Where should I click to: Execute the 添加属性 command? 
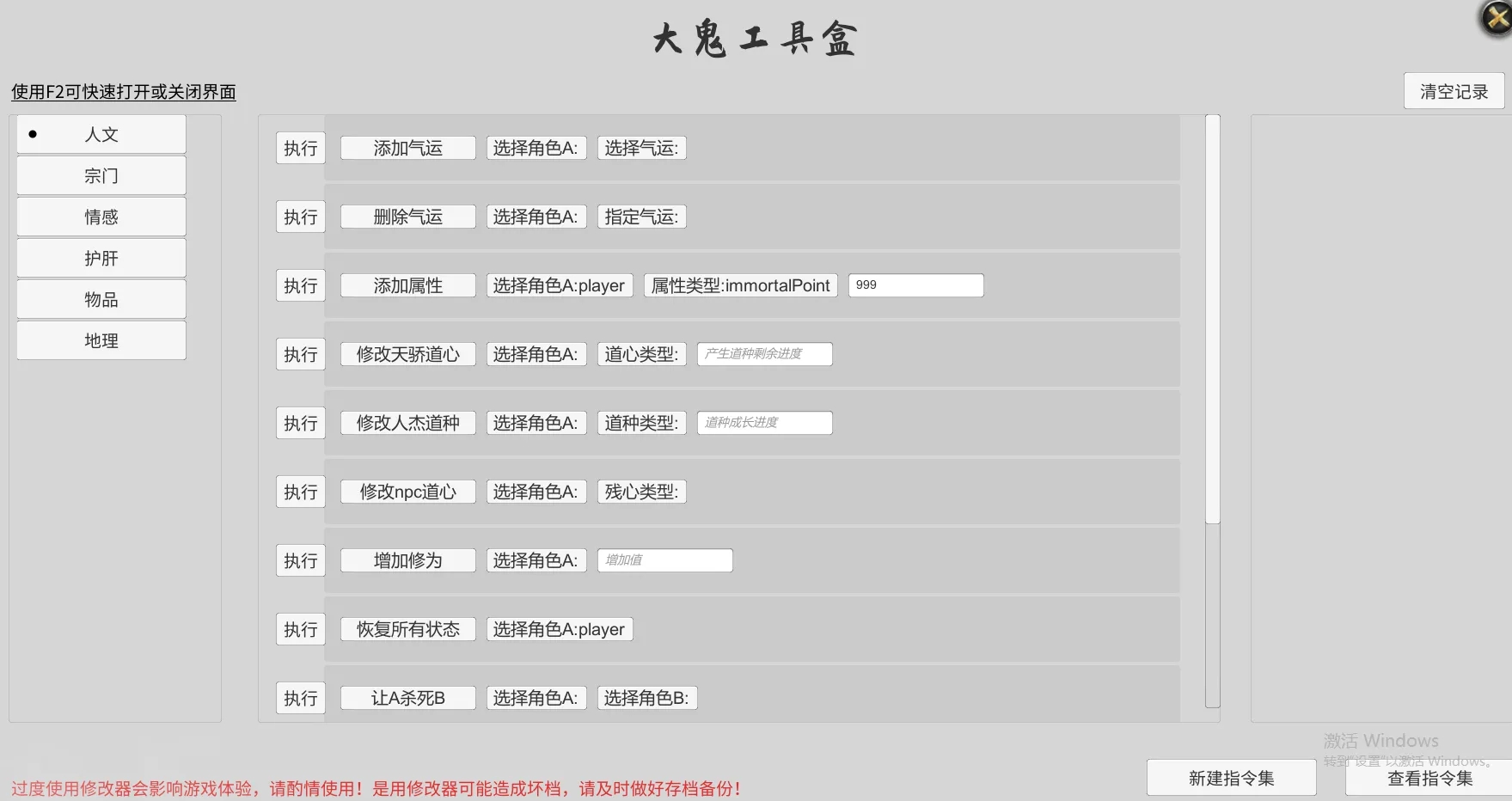coord(300,284)
